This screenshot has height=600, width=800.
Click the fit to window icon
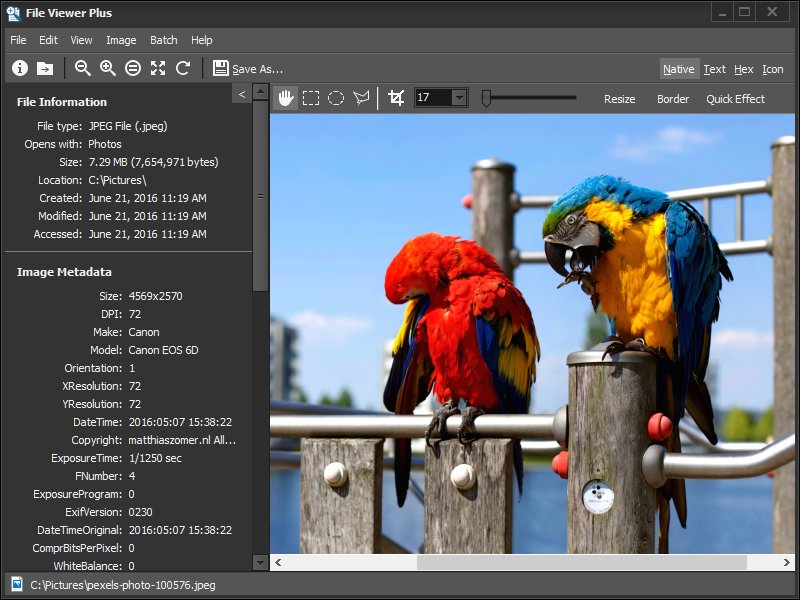point(158,68)
